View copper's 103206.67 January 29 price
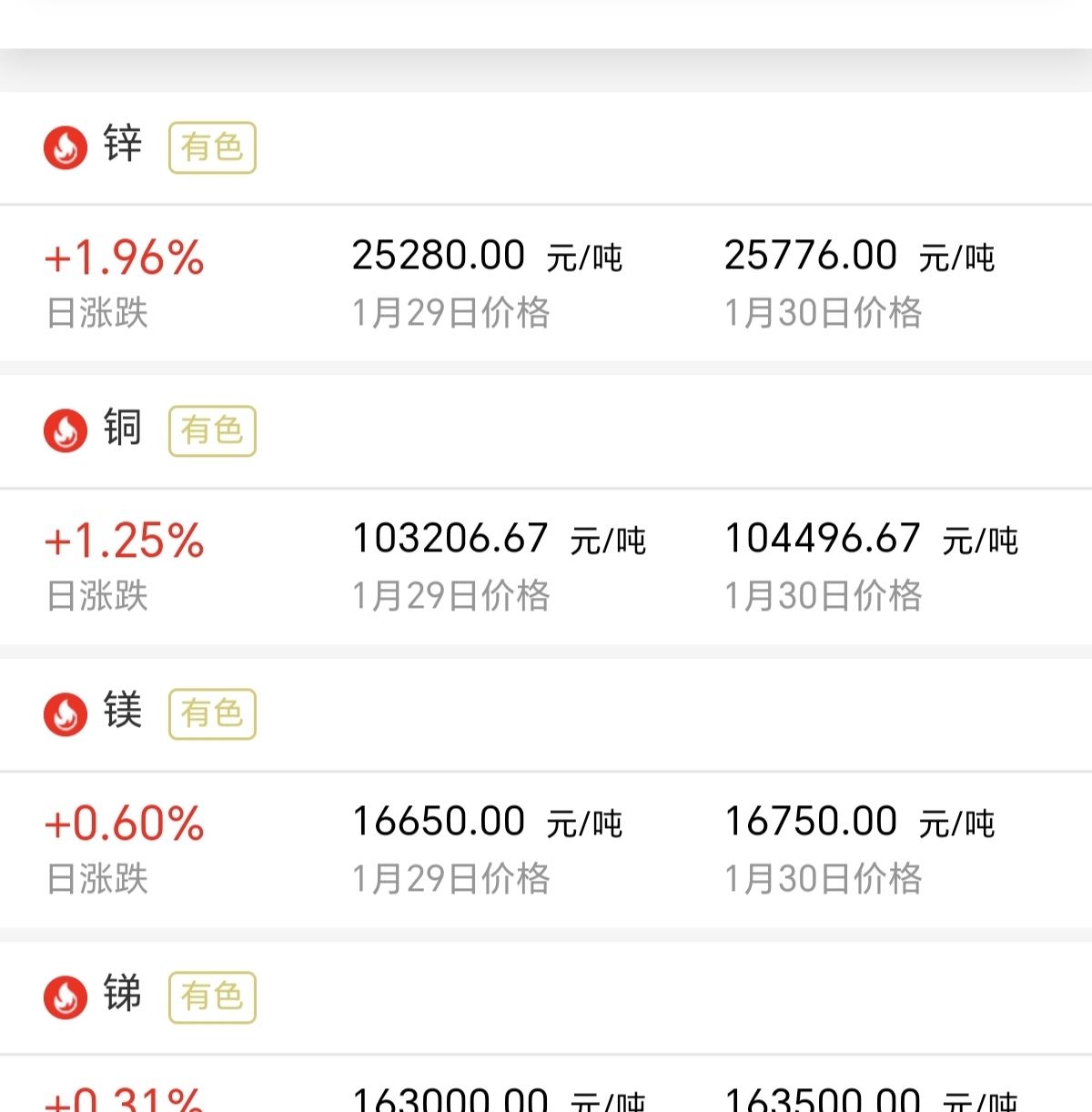Viewport: 1092px width, 1112px height. (450, 539)
